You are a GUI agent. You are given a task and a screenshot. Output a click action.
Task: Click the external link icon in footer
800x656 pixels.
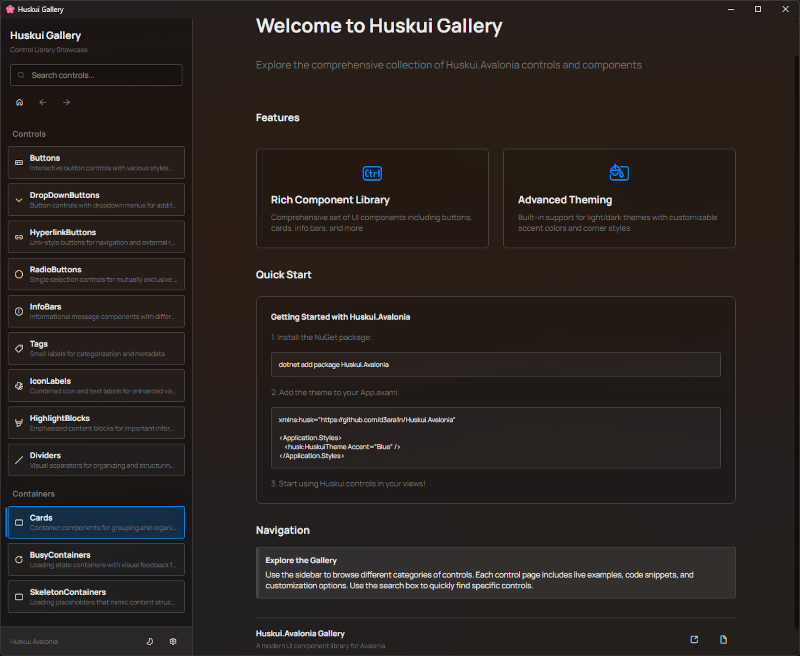pos(695,639)
